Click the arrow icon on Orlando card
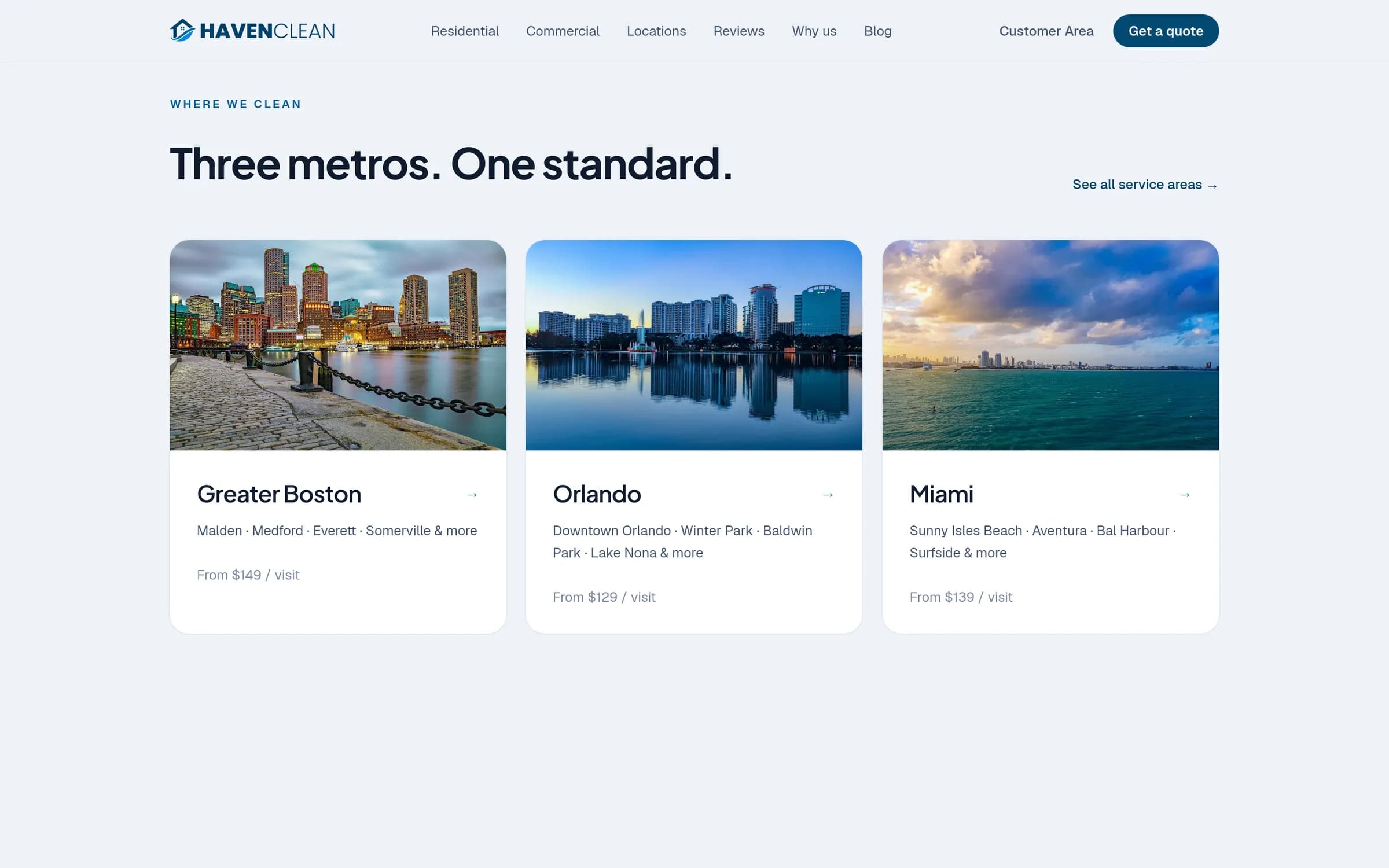 pyautogui.click(x=828, y=495)
